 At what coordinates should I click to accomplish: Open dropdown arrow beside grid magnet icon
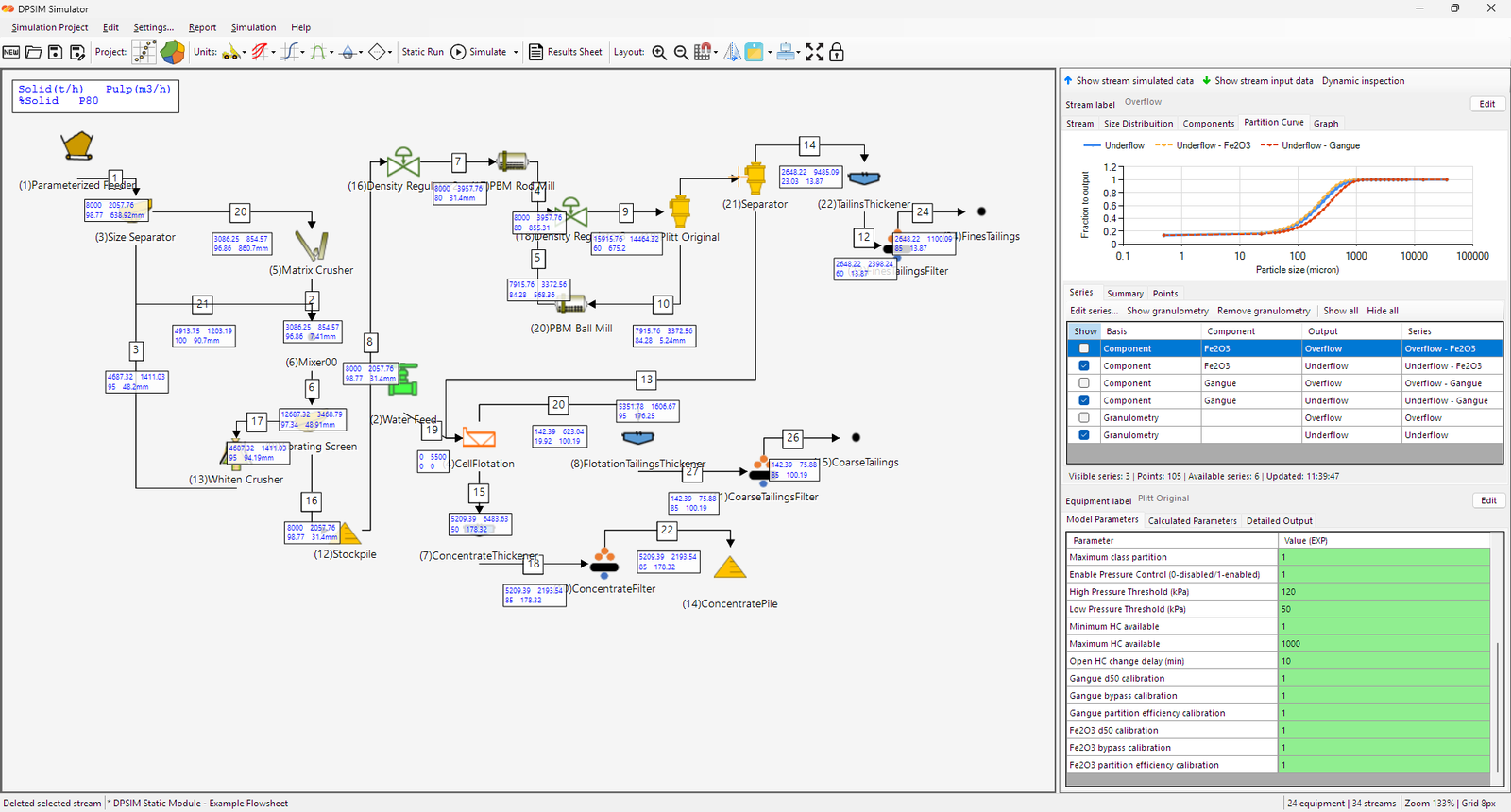point(716,53)
